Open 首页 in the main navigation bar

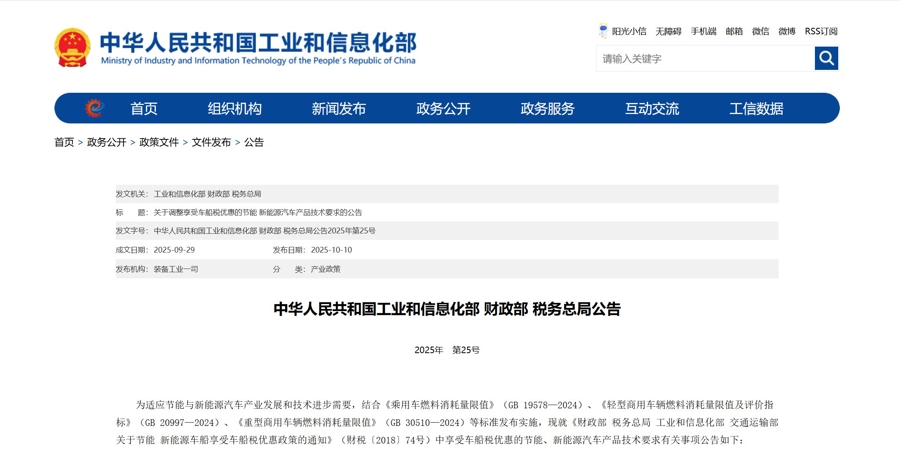pos(144,108)
